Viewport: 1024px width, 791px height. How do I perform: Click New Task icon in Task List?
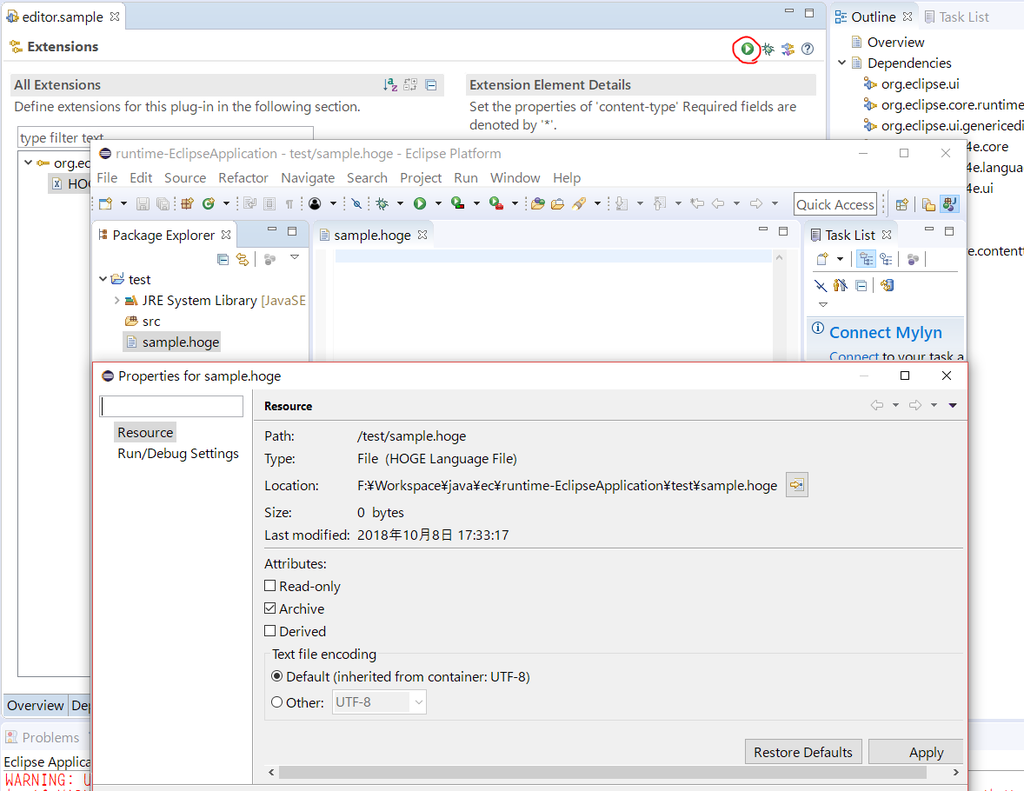point(822,259)
